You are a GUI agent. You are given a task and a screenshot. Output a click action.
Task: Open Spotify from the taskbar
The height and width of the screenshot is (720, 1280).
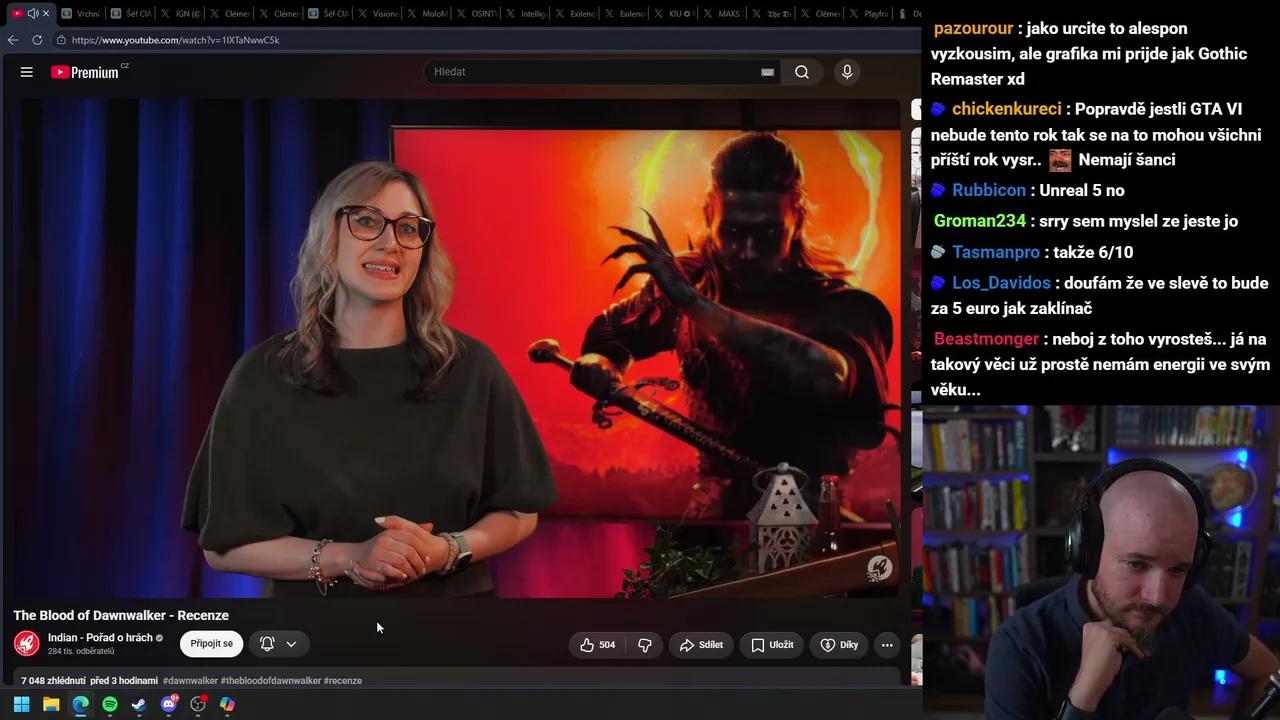click(110, 704)
